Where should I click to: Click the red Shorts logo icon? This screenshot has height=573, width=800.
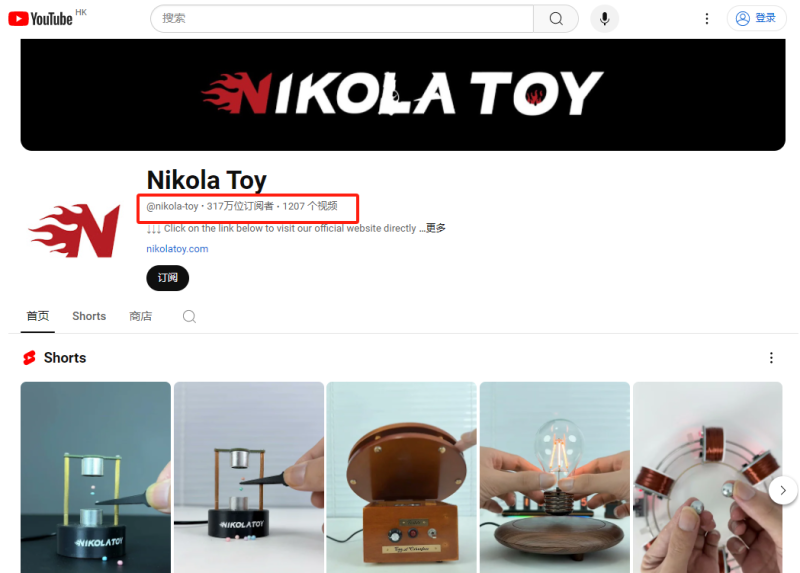point(29,358)
